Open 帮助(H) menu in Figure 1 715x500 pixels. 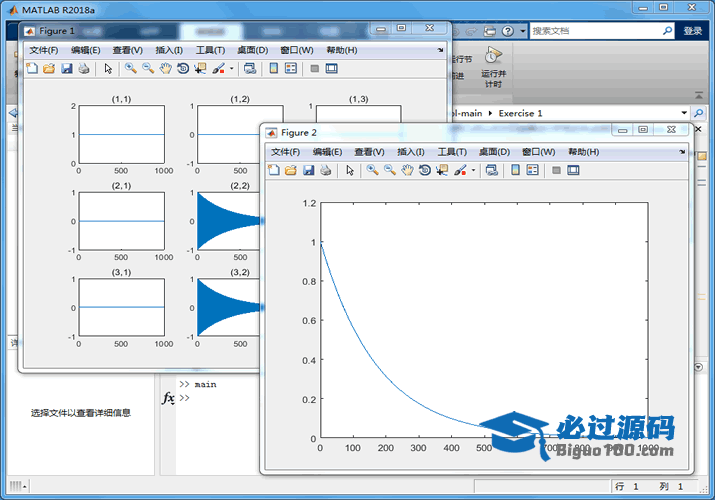(x=342, y=50)
